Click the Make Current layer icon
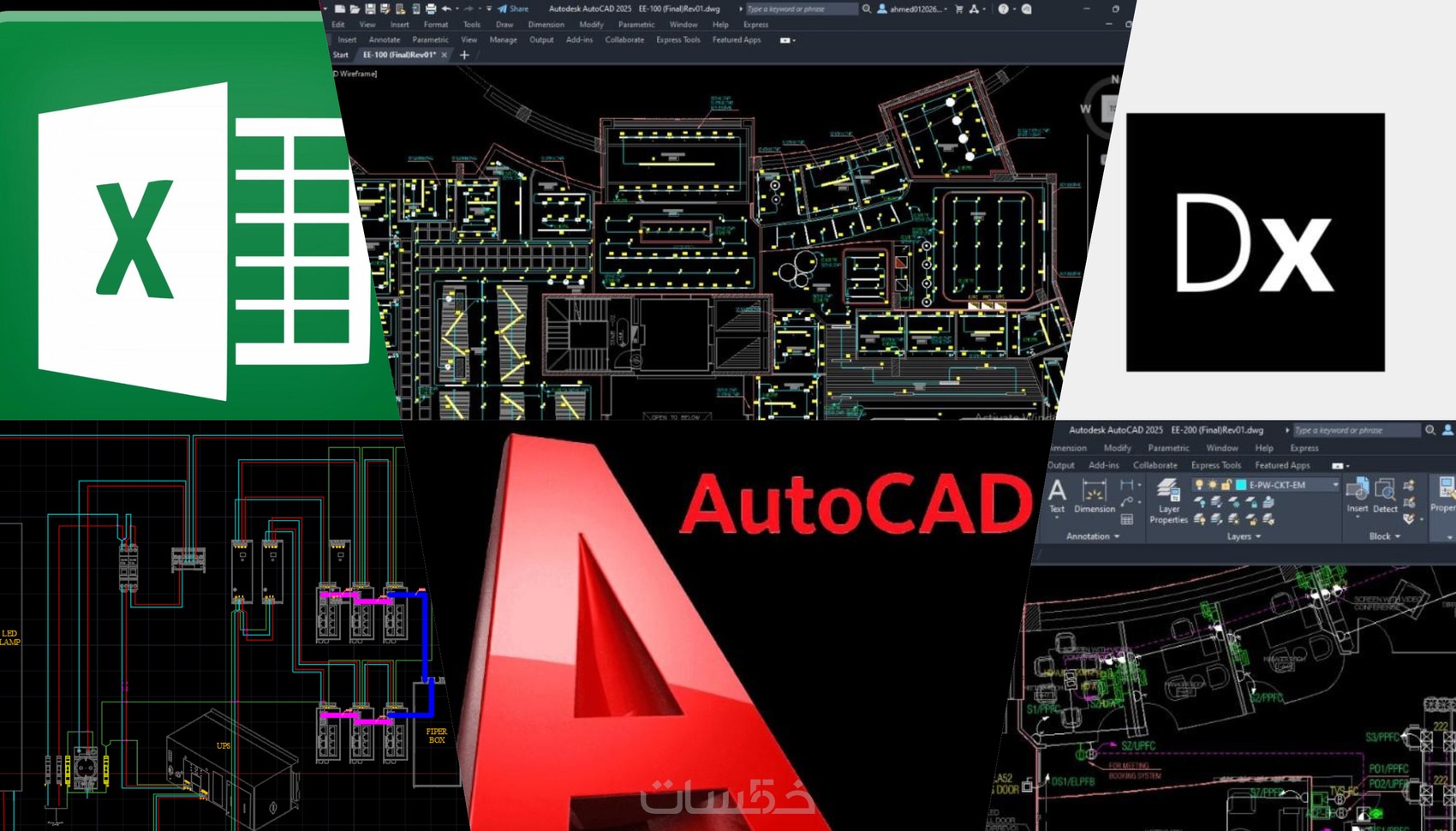This screenshot has width=1456, height=831. [1268, 502]
